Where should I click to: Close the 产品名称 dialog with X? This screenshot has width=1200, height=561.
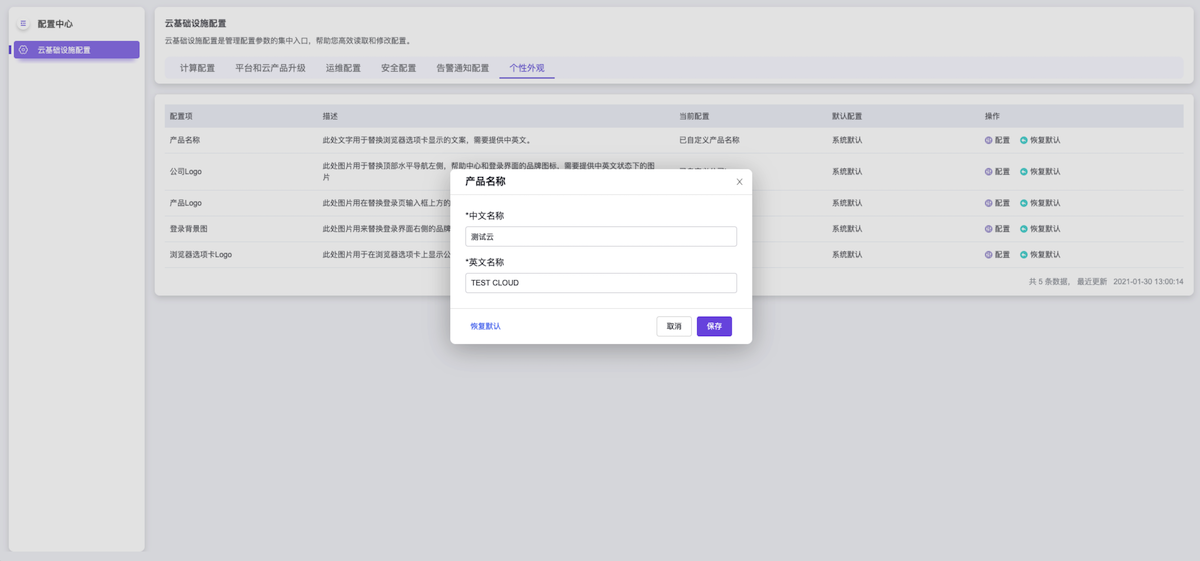[x=739, y=182]
